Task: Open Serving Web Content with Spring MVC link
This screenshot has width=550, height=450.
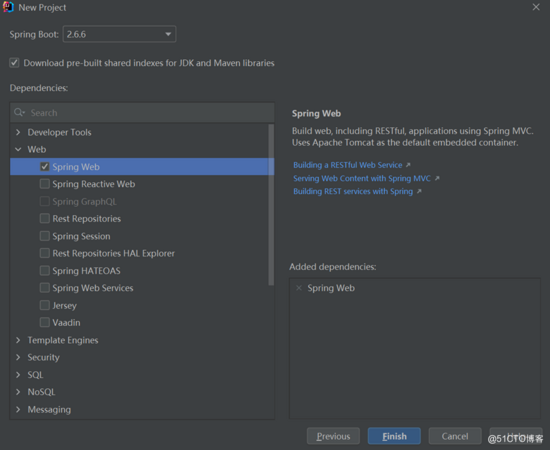Action: point(362,178)
